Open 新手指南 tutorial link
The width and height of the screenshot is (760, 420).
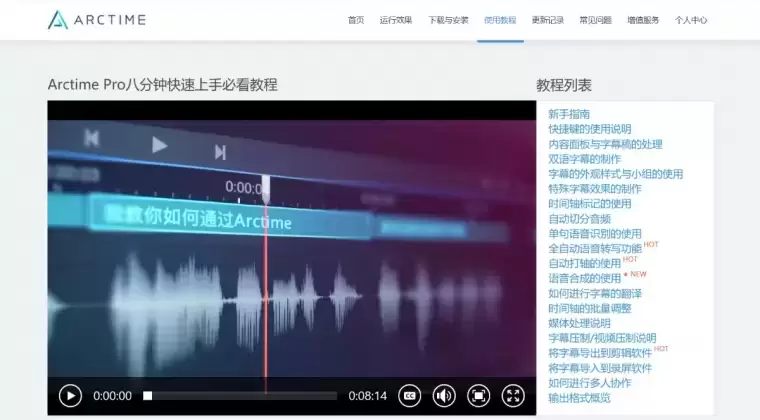(x=569, y=114)
